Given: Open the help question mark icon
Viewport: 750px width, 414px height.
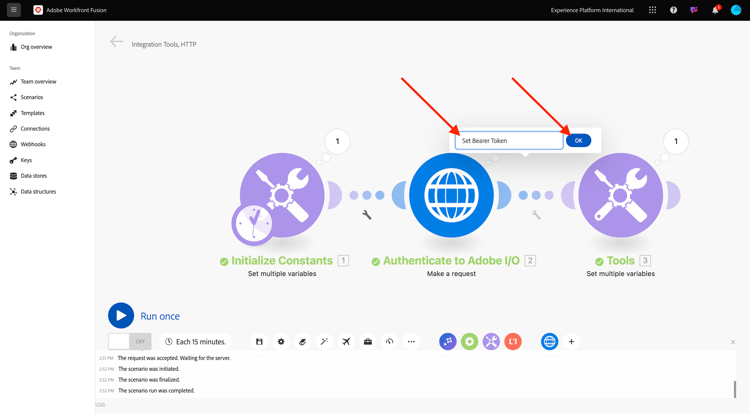Looking at the screenshot, I should (673, 10).
